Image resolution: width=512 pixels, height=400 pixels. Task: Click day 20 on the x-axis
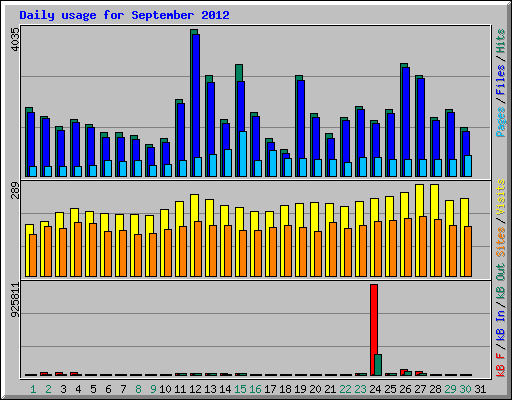[315, 389]
